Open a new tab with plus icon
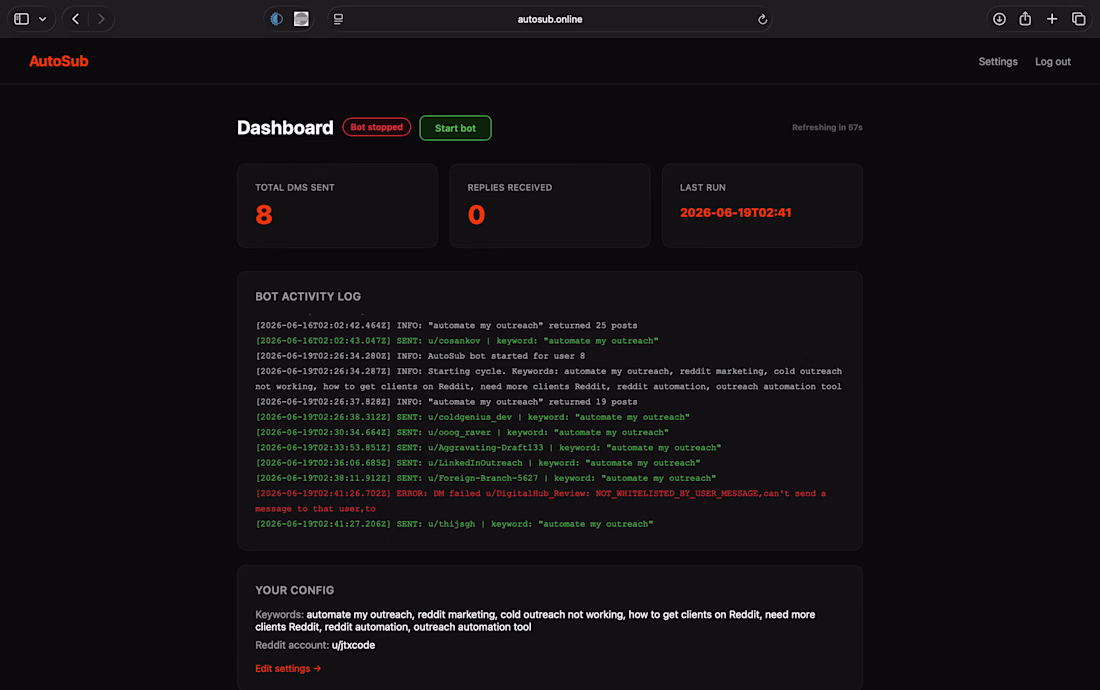The height and width of the screenshot is (690, 1100). tap(1052, 19)
